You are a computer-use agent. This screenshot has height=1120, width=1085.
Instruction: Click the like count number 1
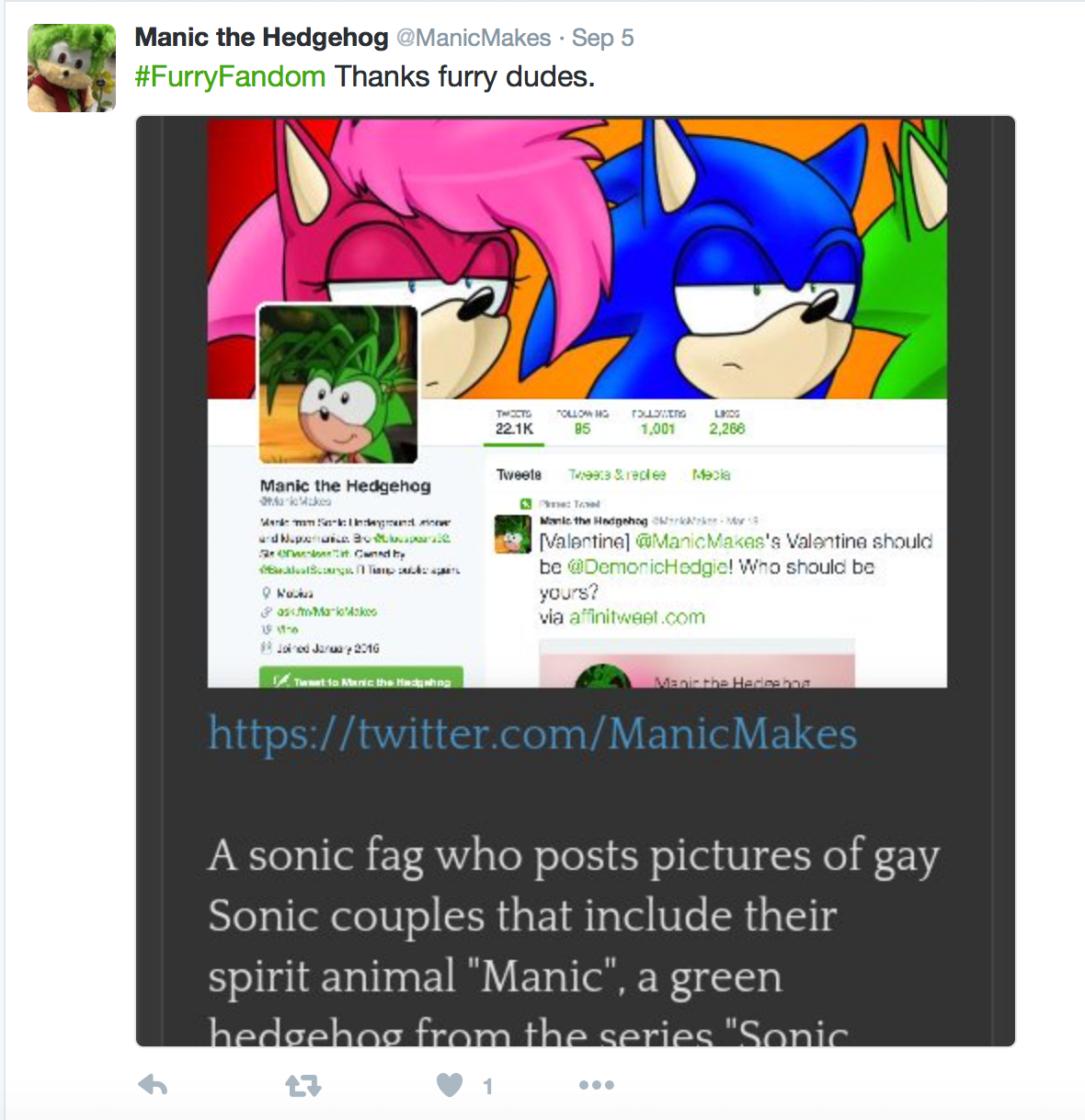pos(487,1087)
